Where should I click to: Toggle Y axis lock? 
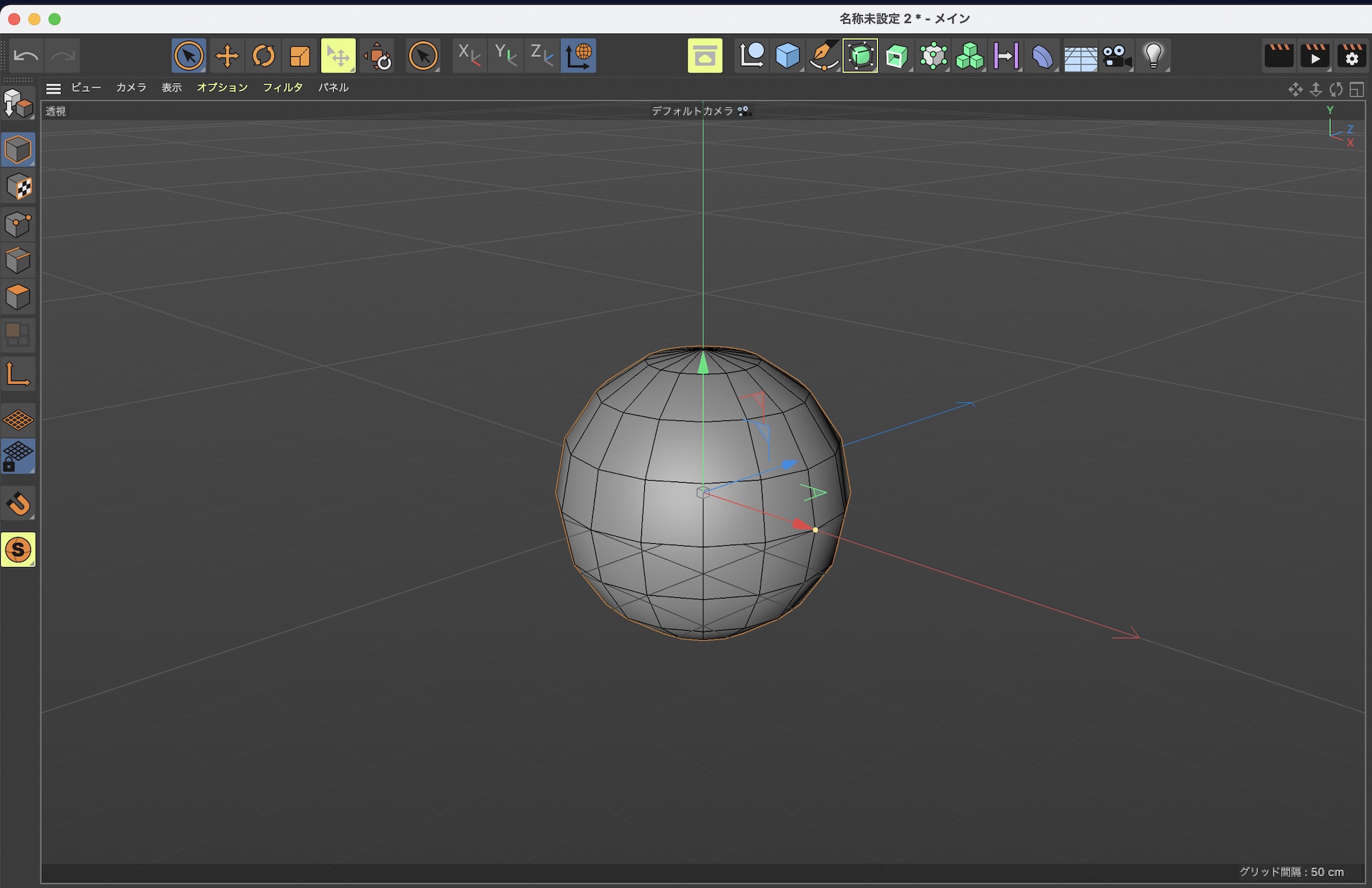click(506, 56)
